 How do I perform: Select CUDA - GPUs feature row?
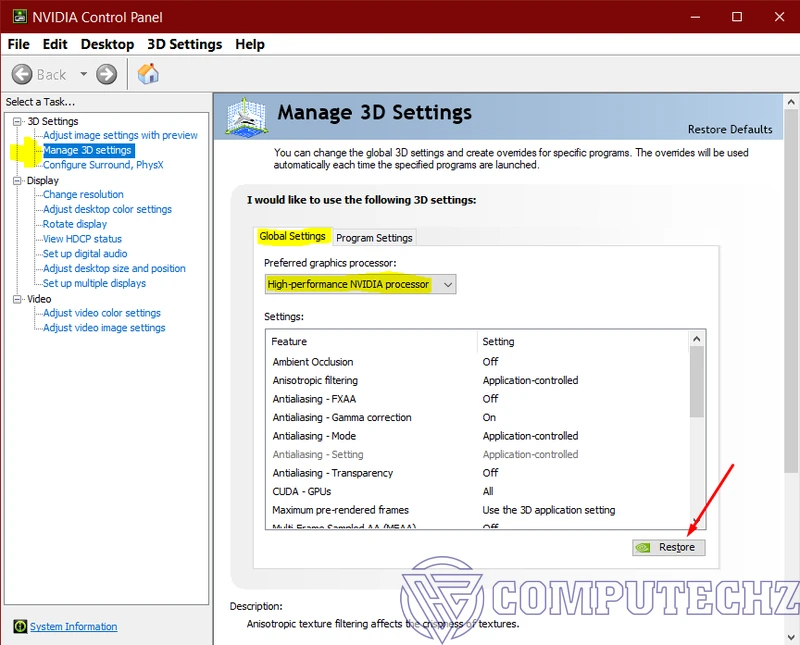click(478, 491)
